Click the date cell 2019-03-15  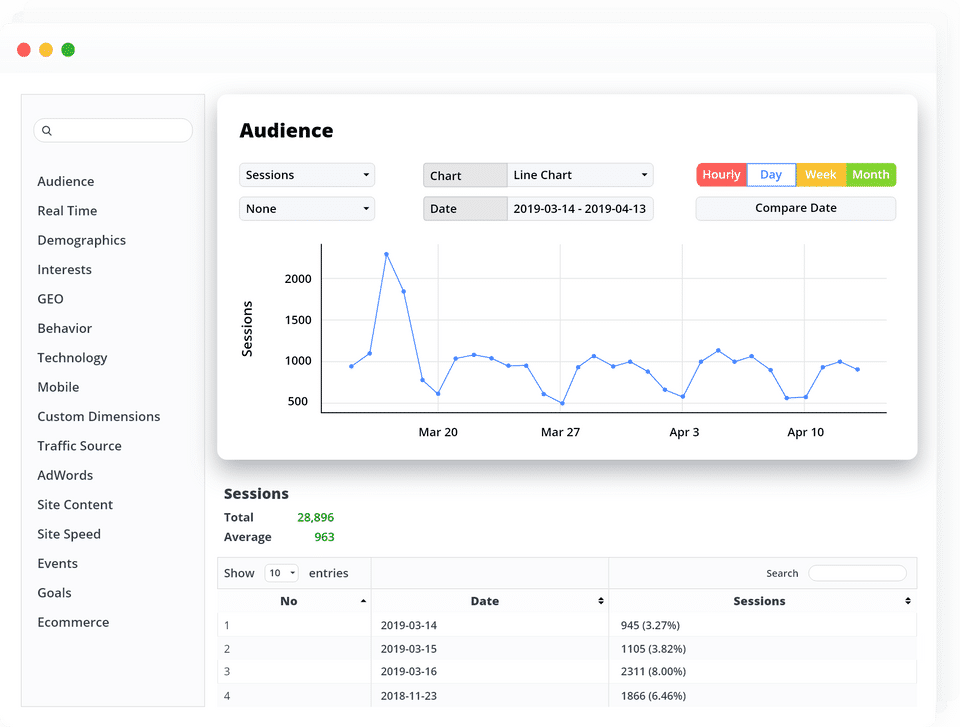tap(409, 649)
